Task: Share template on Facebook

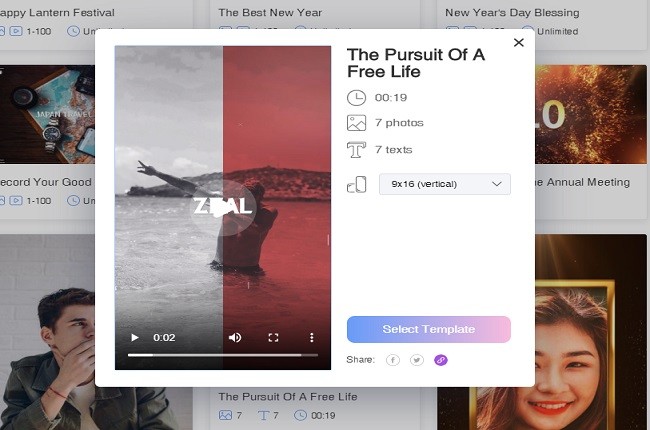Action: pyautogui.click(x=393, y=360)
